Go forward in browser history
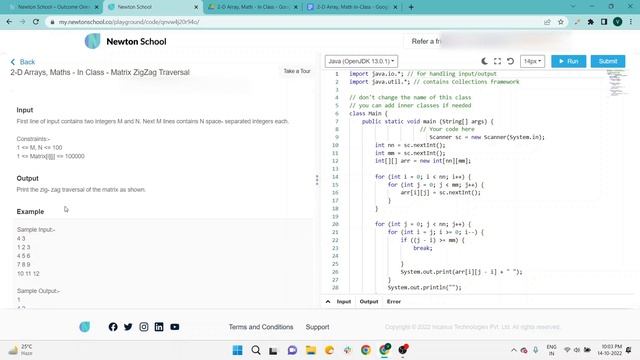The width and height of the screenshot is (640, 360). pos(22,22)
